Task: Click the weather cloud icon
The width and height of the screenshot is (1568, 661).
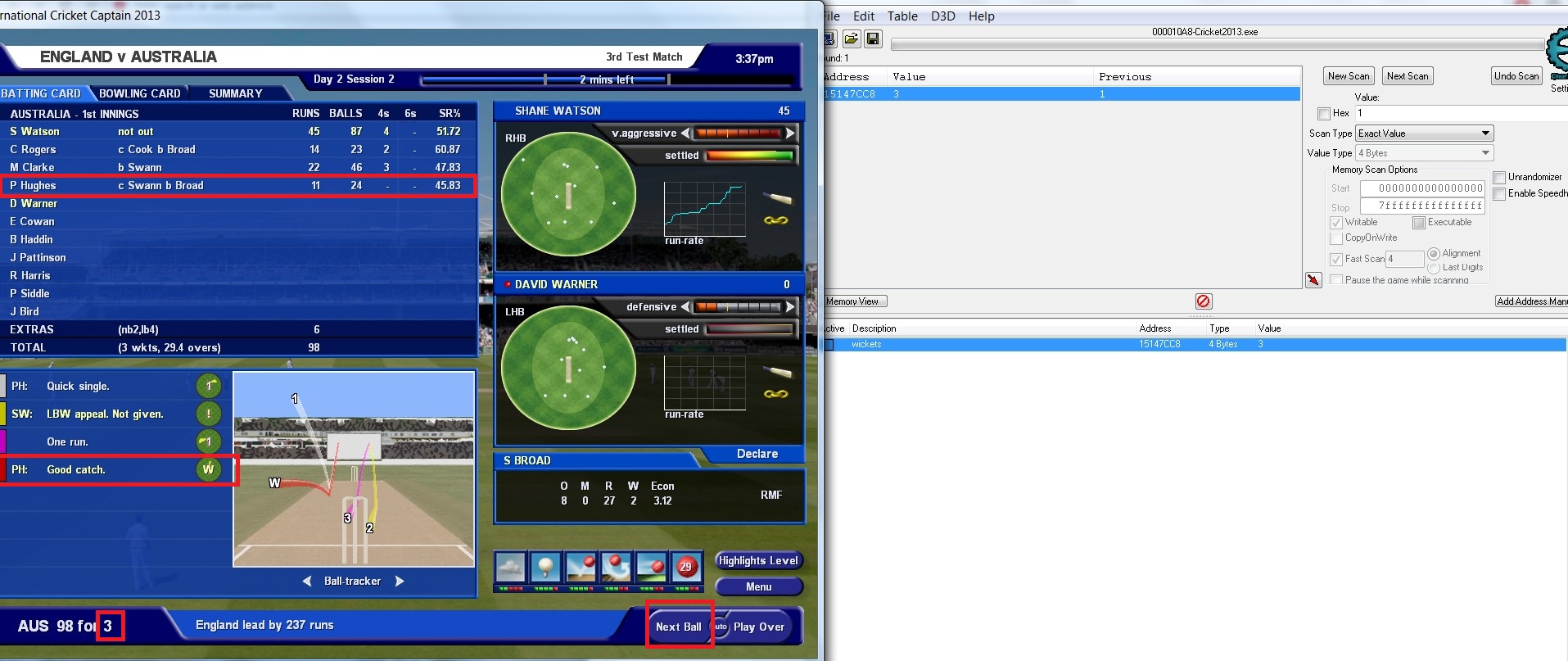Action: 510,567
